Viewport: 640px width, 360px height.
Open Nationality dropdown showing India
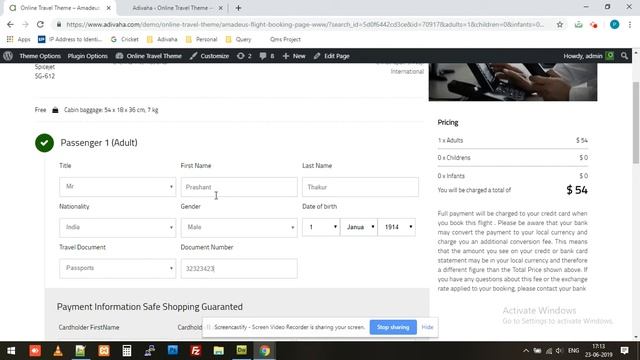[x=118, y=227]
